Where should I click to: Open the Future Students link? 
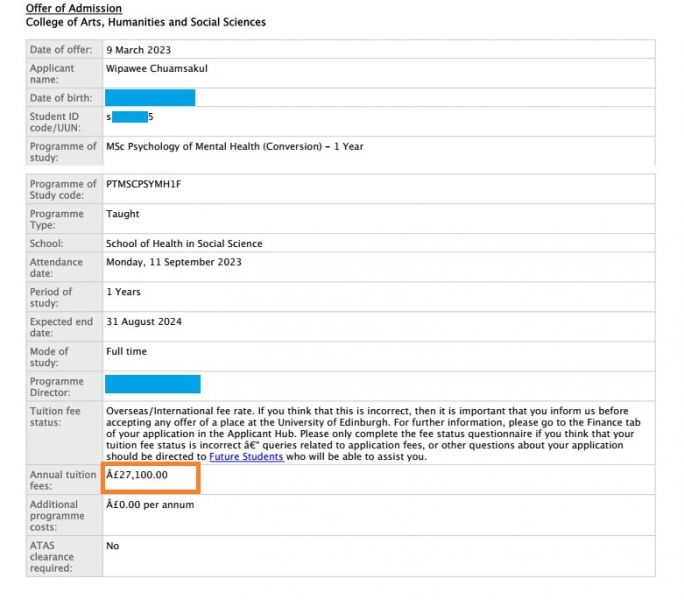coord(236,457)
